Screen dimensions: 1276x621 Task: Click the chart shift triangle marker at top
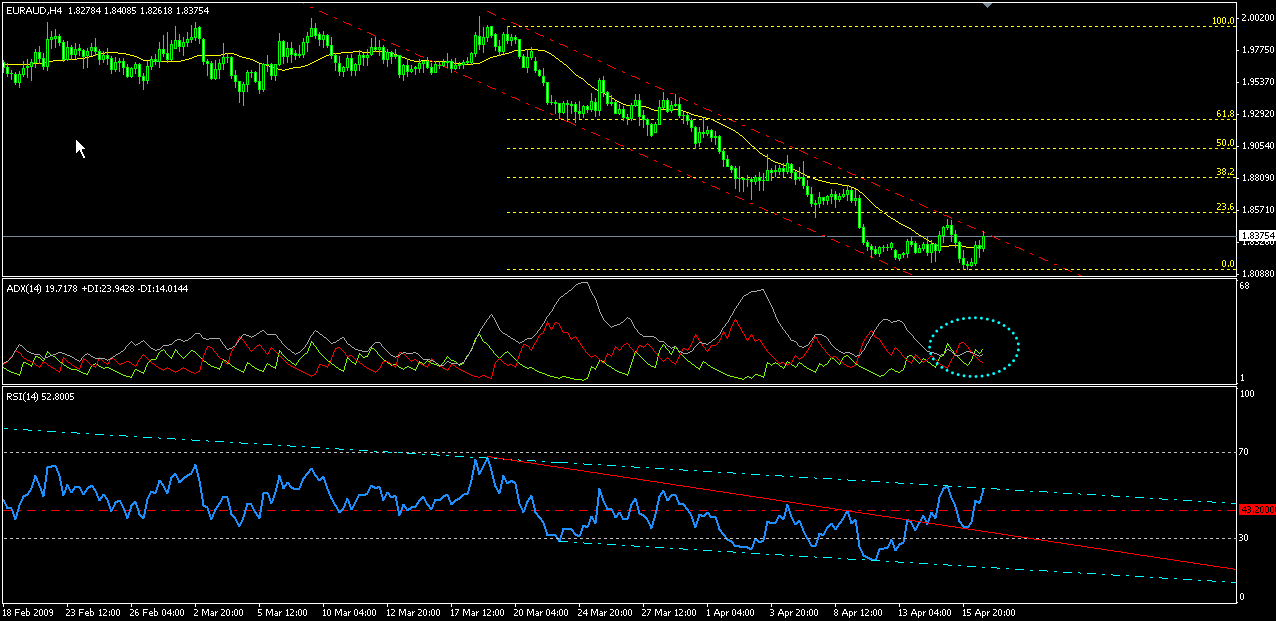[988, 6]
